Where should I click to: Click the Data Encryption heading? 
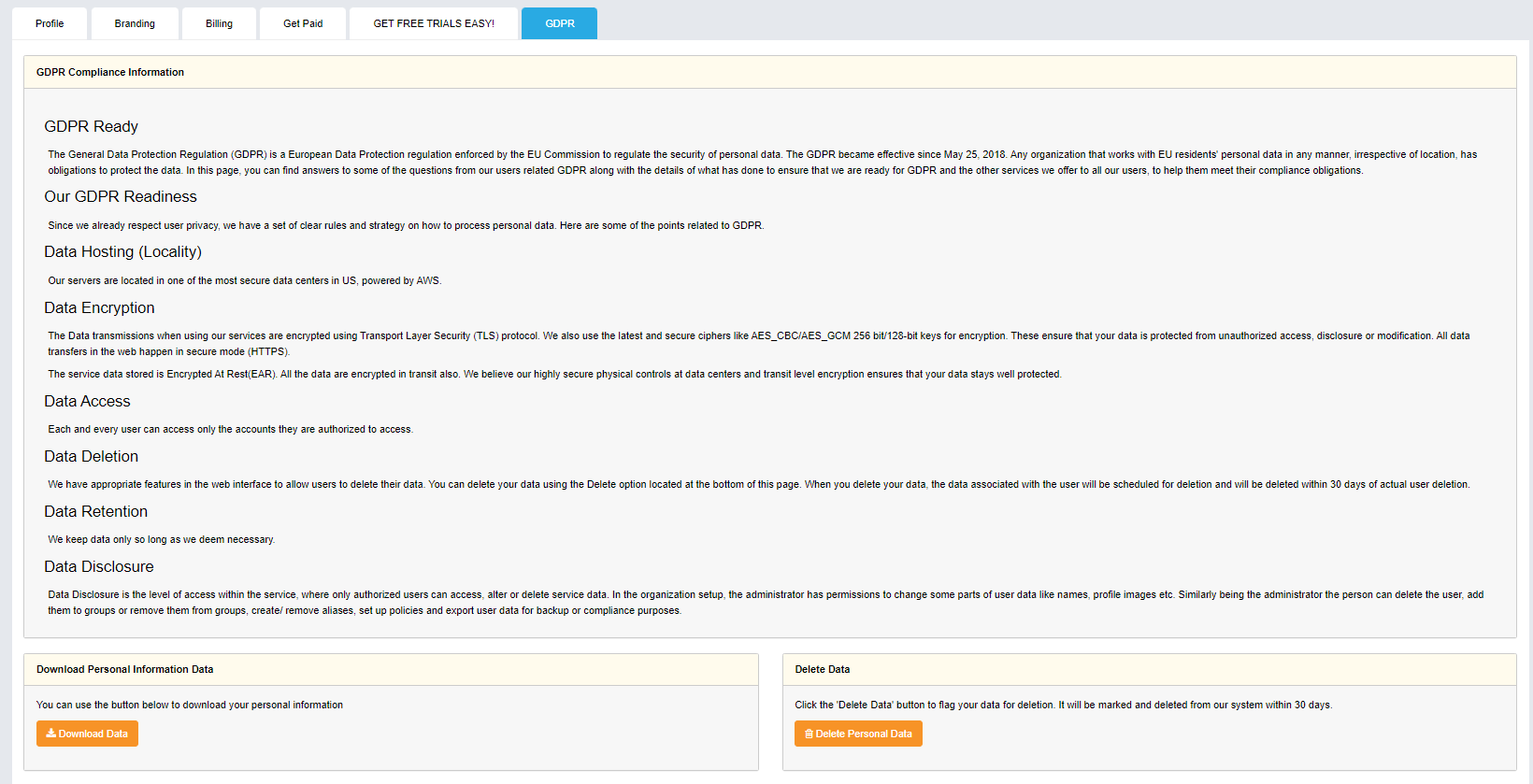99,307
